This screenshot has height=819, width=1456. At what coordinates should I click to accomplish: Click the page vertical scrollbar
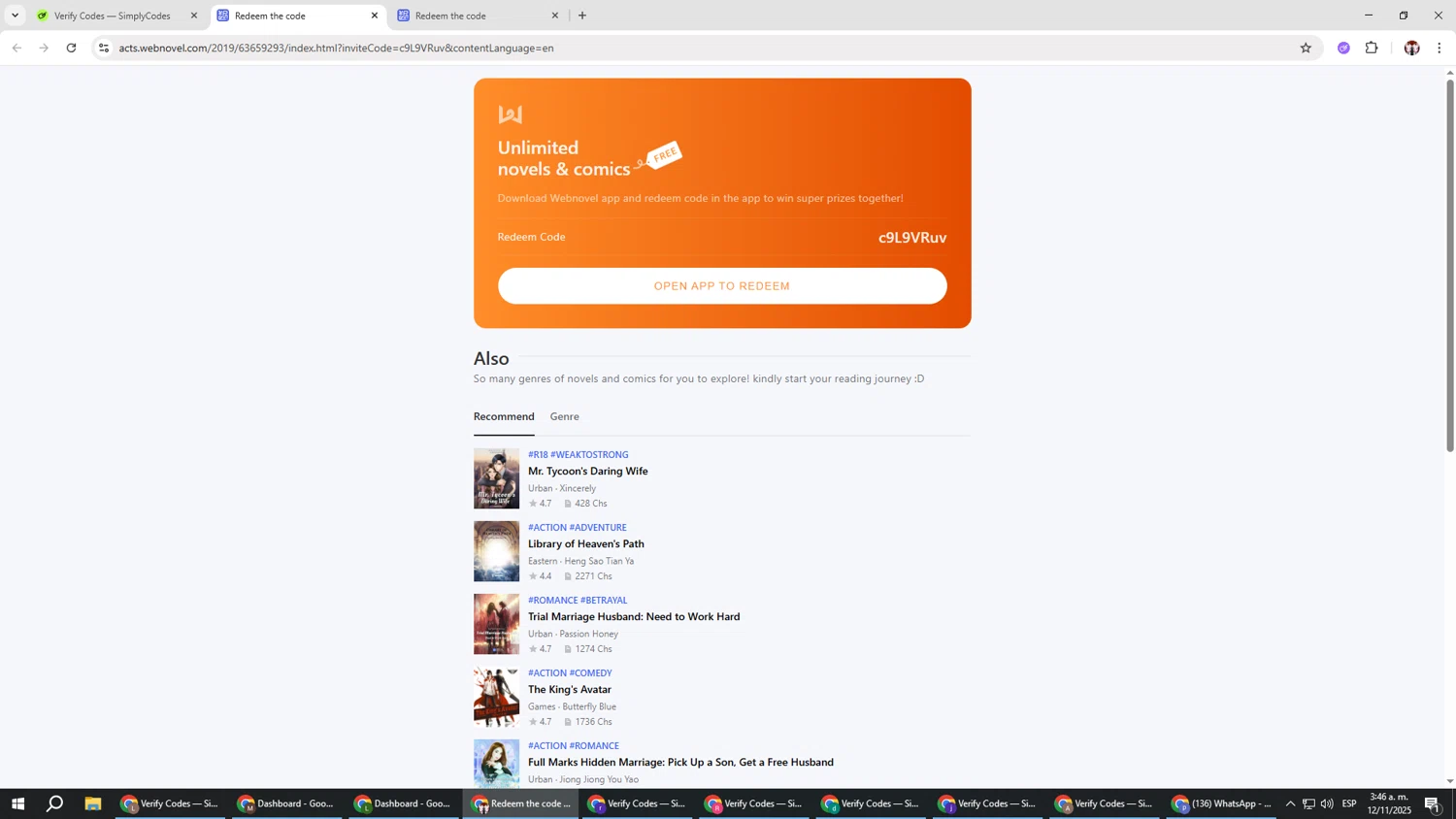1450,264
